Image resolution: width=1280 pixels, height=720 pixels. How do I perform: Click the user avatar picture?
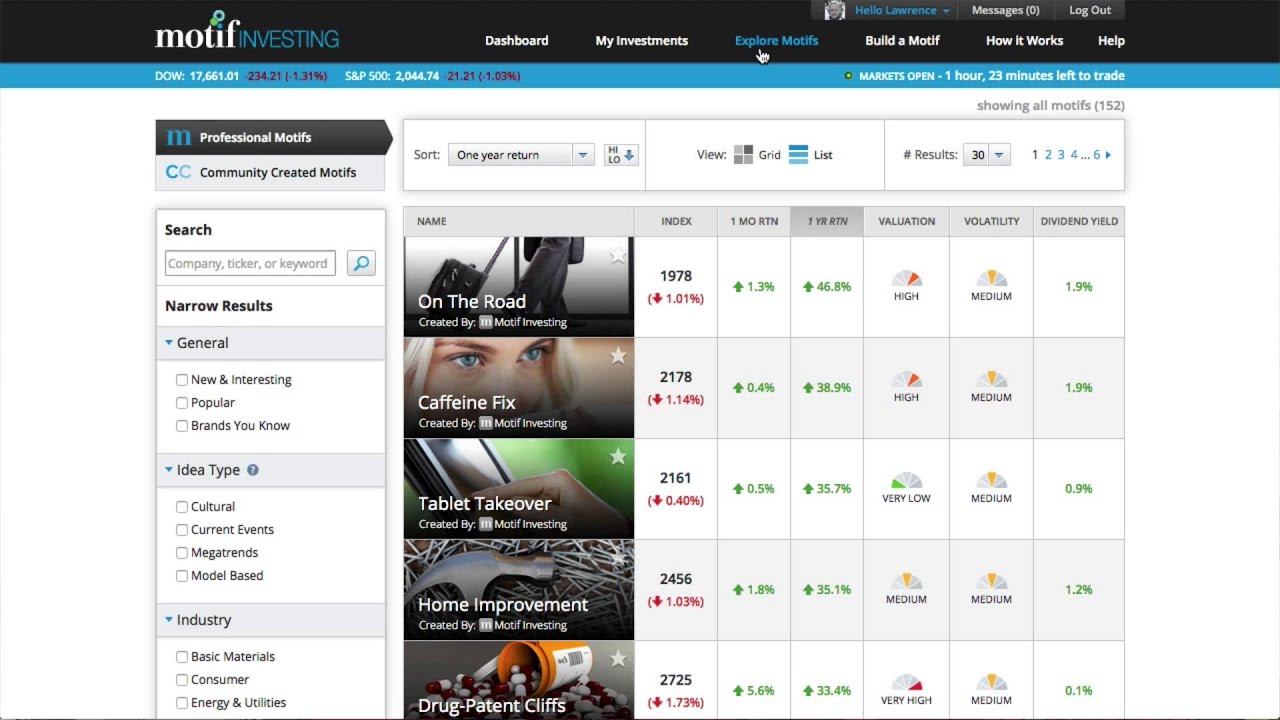coord(835,10)
